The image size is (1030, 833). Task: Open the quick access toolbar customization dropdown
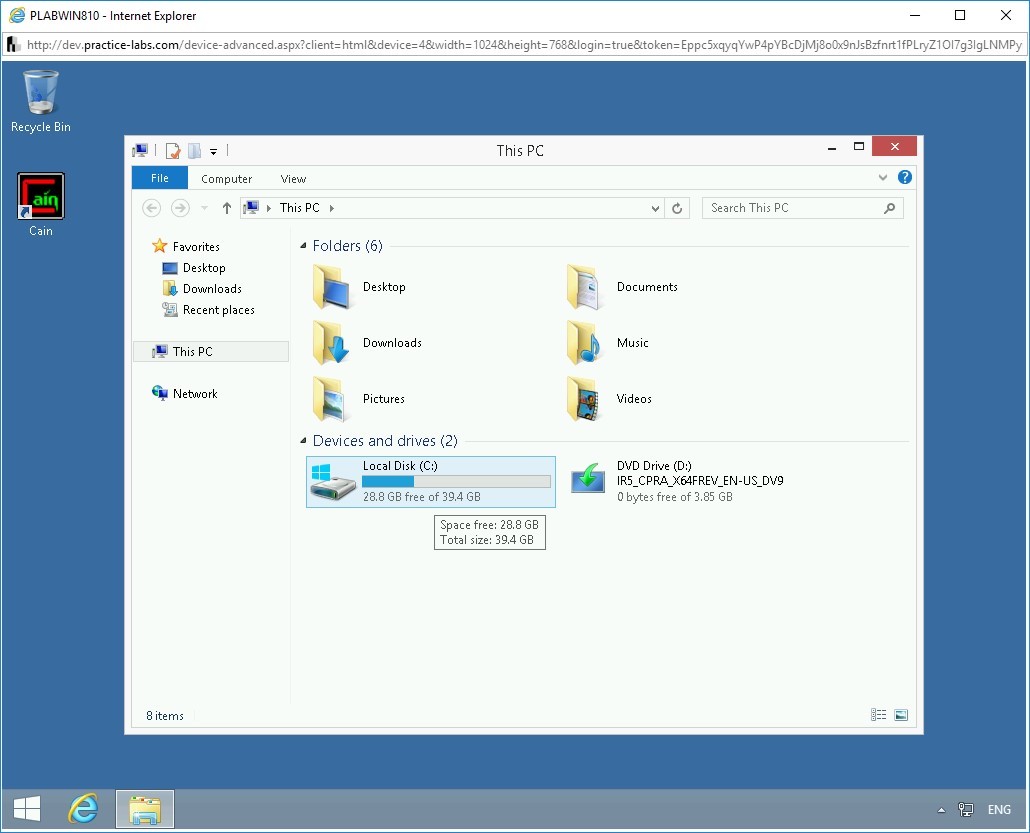pos(213,152)
